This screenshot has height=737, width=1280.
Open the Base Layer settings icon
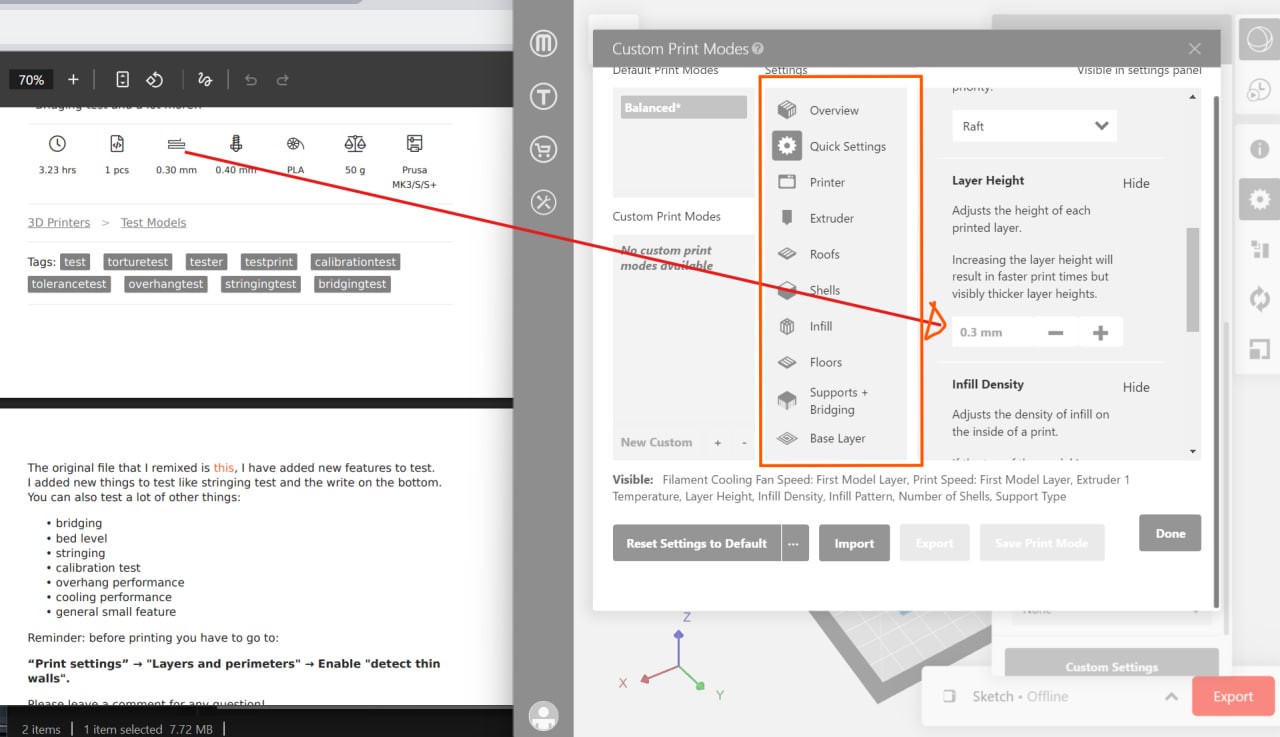(x=787, y=438)
